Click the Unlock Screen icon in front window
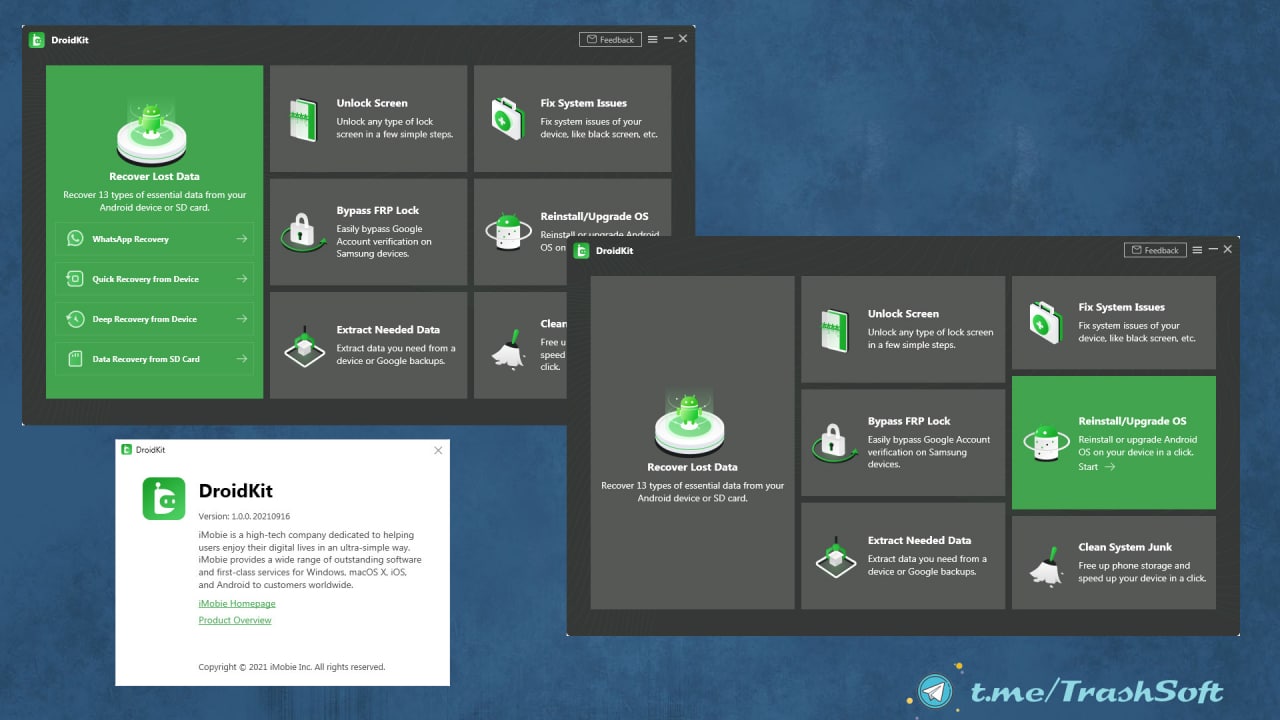The image size is (1280, 720). point(834,330)
